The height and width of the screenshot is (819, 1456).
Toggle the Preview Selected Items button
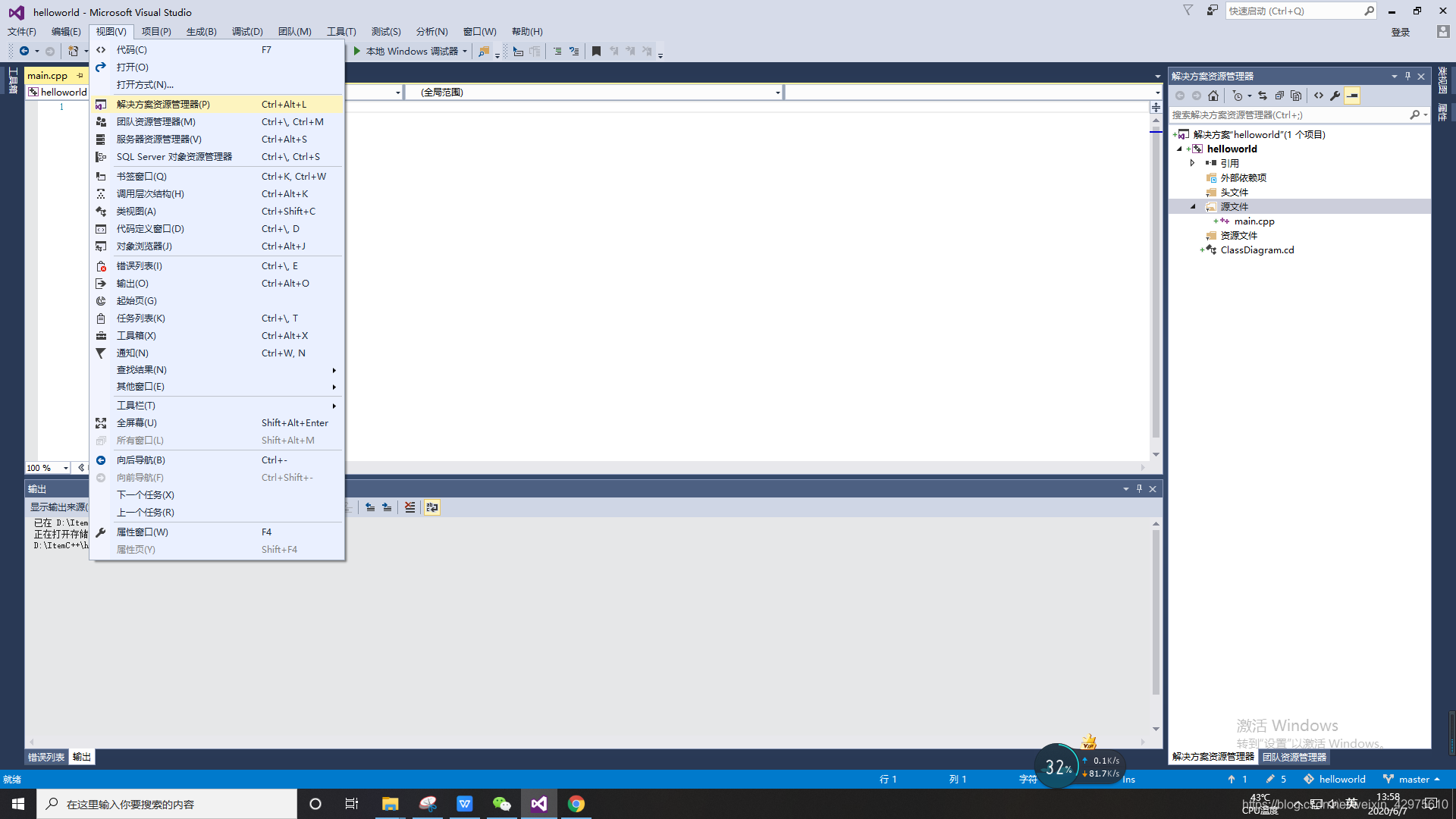coord(1352,96)
